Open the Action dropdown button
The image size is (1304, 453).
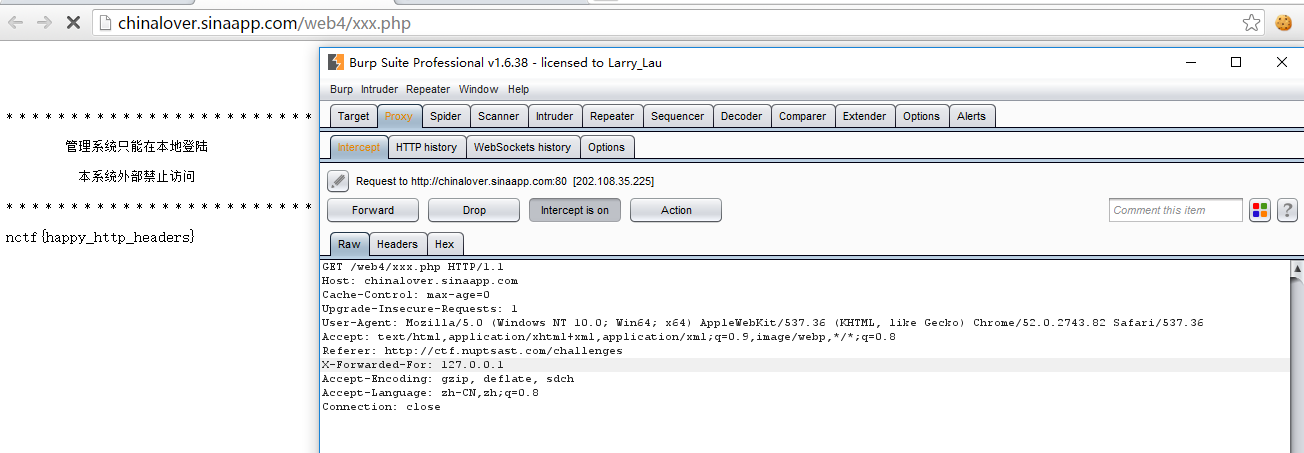(x=676, y=210)
